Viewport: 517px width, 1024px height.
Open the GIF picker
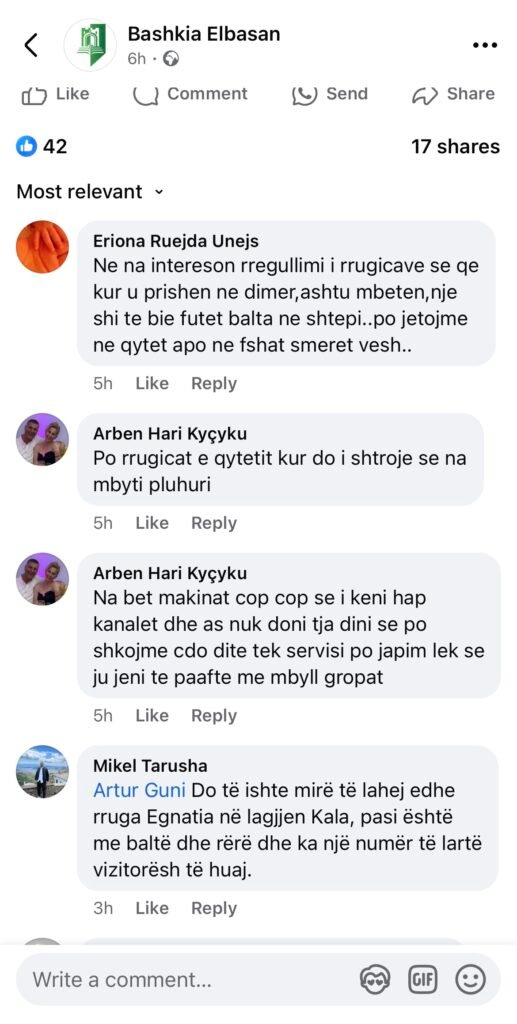[x=422, y=980]
